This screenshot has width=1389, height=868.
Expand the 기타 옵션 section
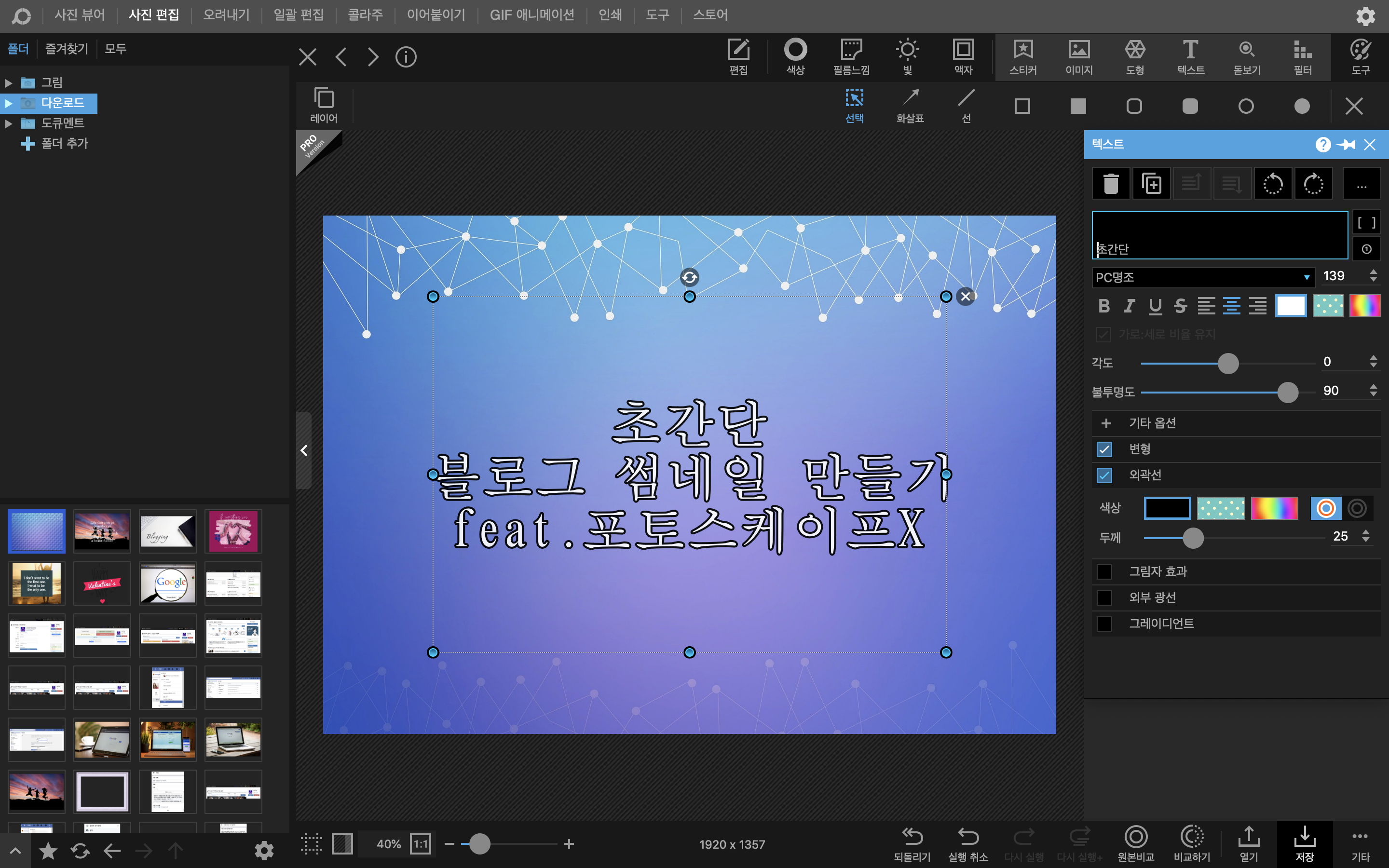point(1106,423)
